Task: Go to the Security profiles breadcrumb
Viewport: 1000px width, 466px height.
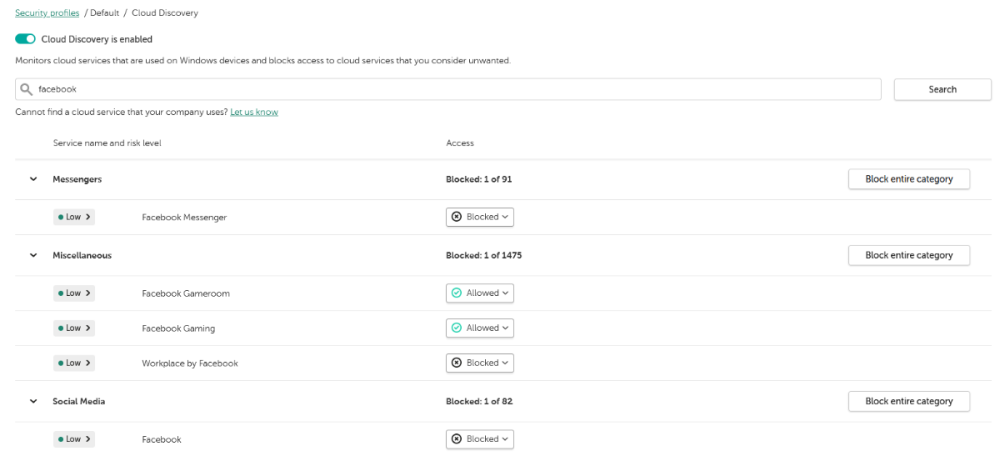Action: (x=48, y=13)
